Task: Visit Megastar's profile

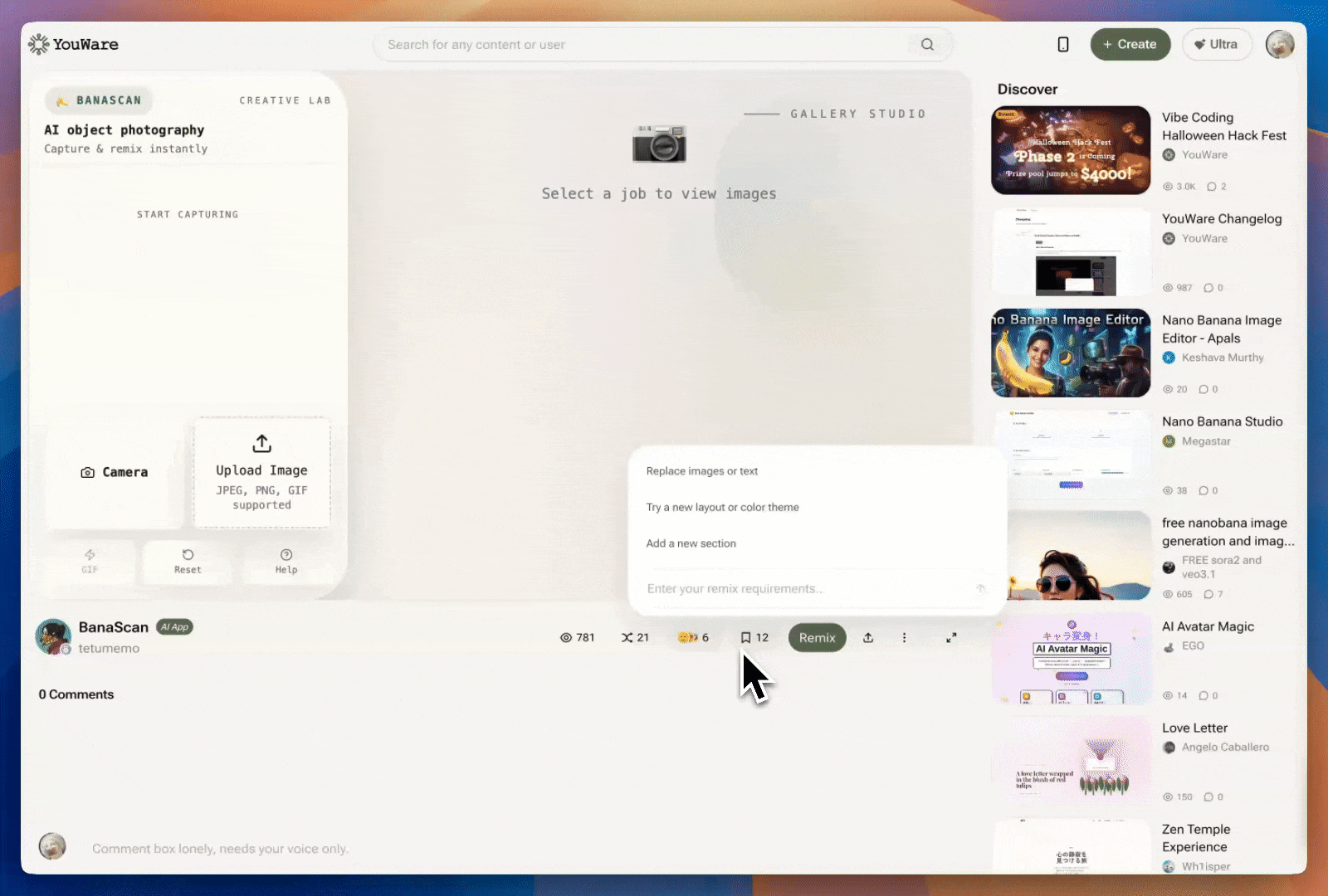Action: click(1206, 441)
